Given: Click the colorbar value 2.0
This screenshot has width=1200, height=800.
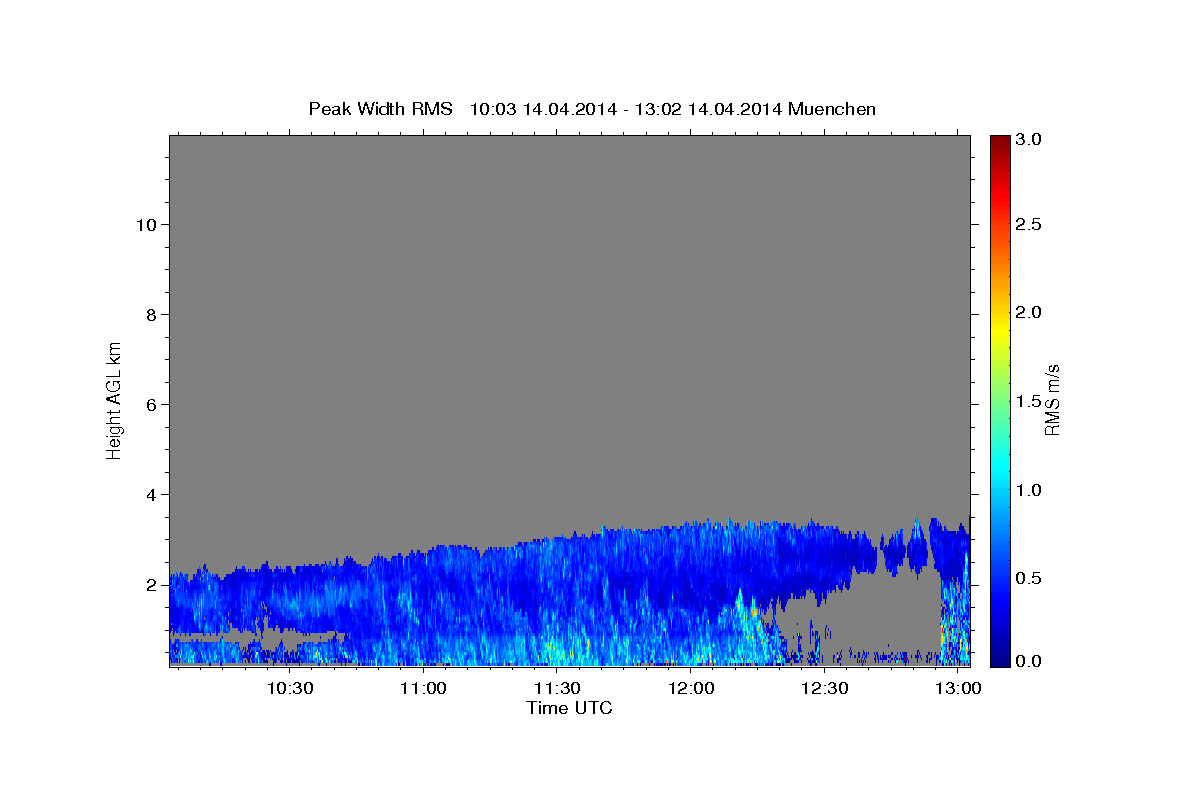Looking at the screenshot, I should click(1029, 313).
